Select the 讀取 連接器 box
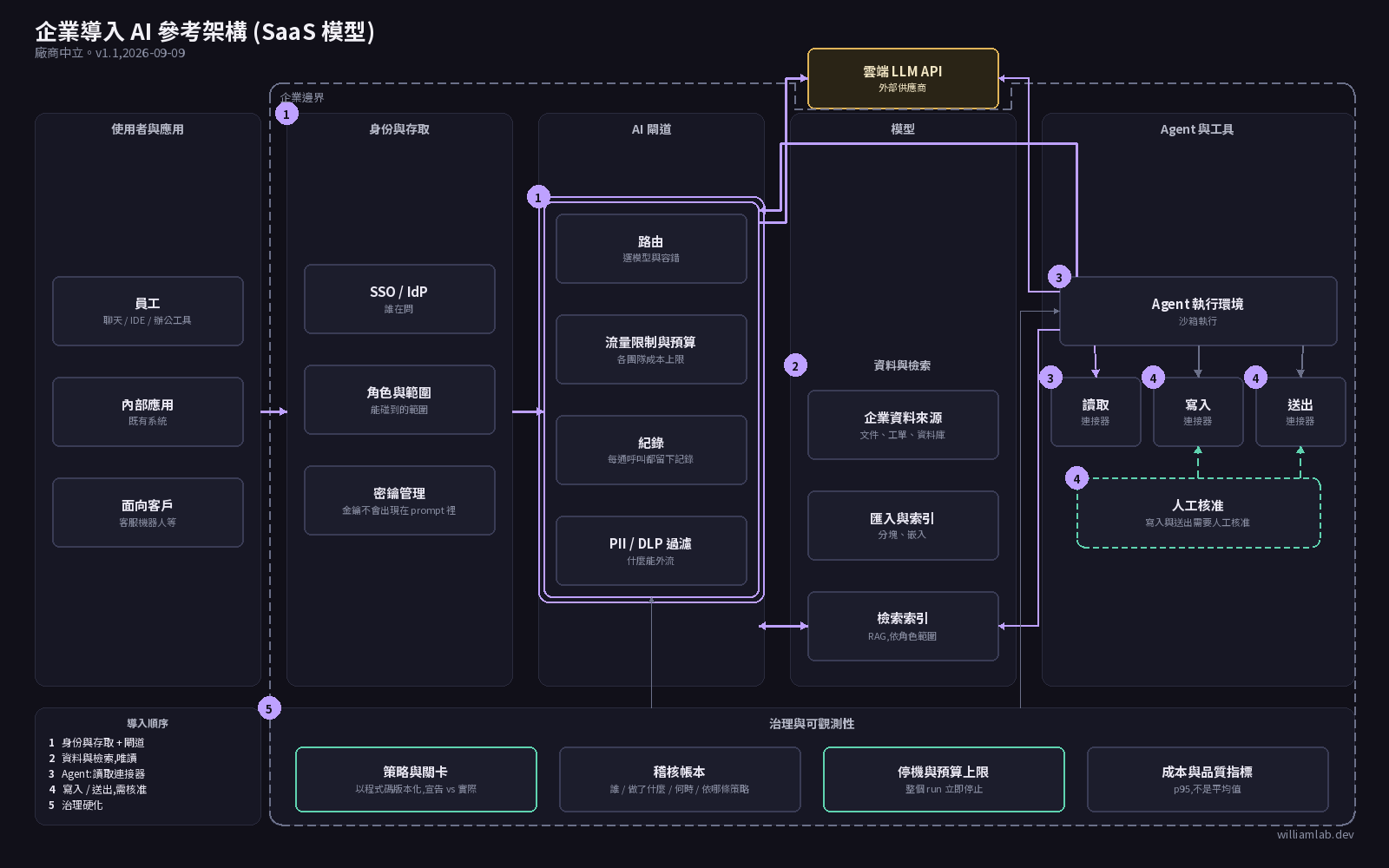1389x868 pixels. pyautogui.click(x=1096, y=412)
